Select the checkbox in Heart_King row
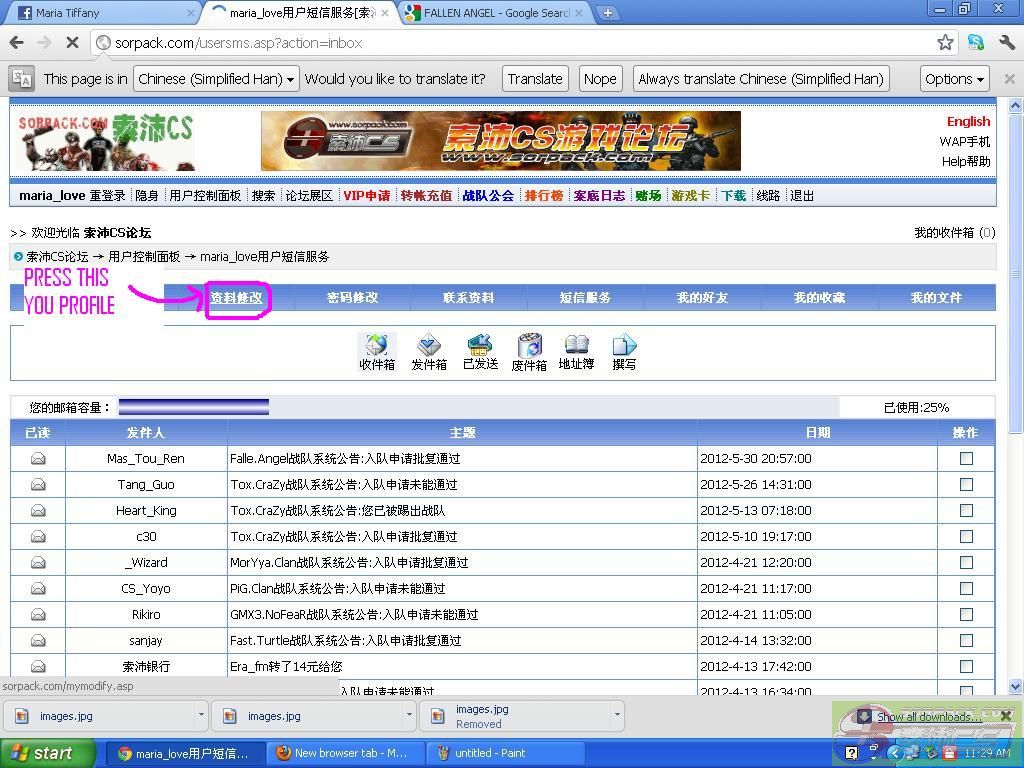1024x768 pixels. [966, 510]
